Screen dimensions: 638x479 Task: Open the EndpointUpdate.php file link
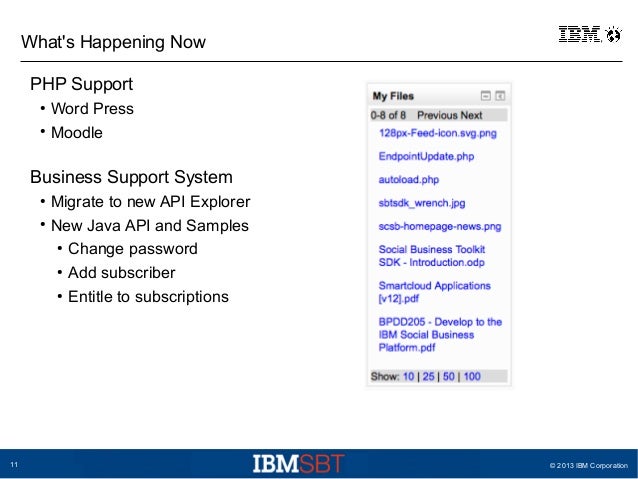coord(426,156)
